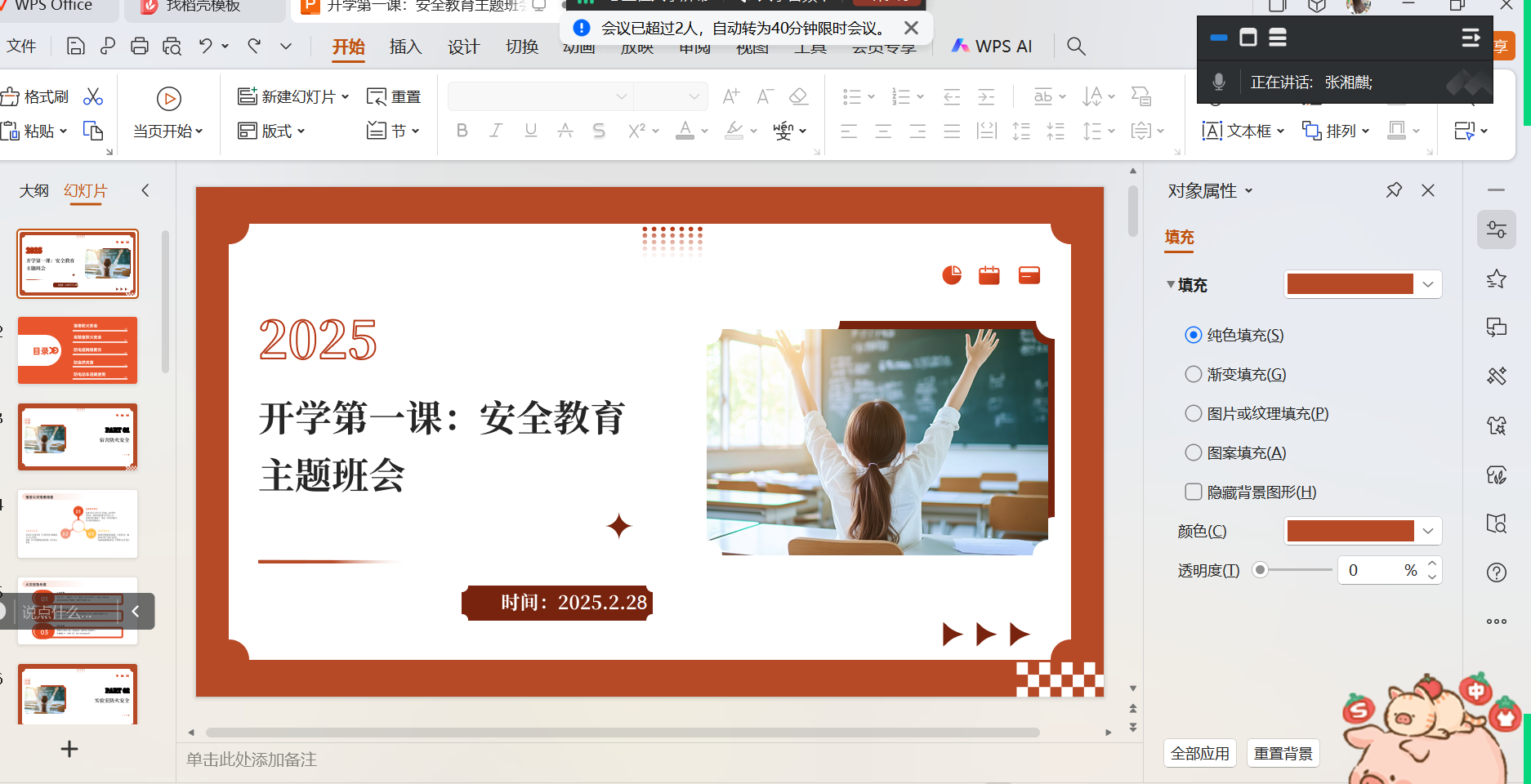Open search with the magnifier icon

[1076, 47]
